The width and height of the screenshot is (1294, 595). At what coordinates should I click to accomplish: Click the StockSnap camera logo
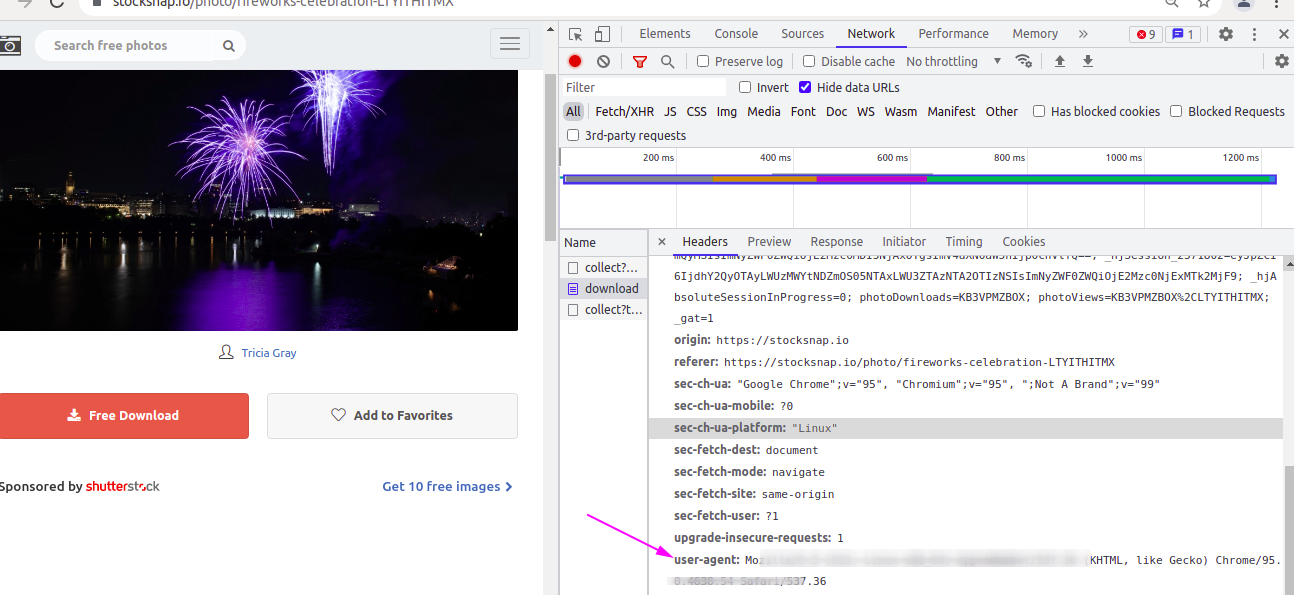pos(9,45)
